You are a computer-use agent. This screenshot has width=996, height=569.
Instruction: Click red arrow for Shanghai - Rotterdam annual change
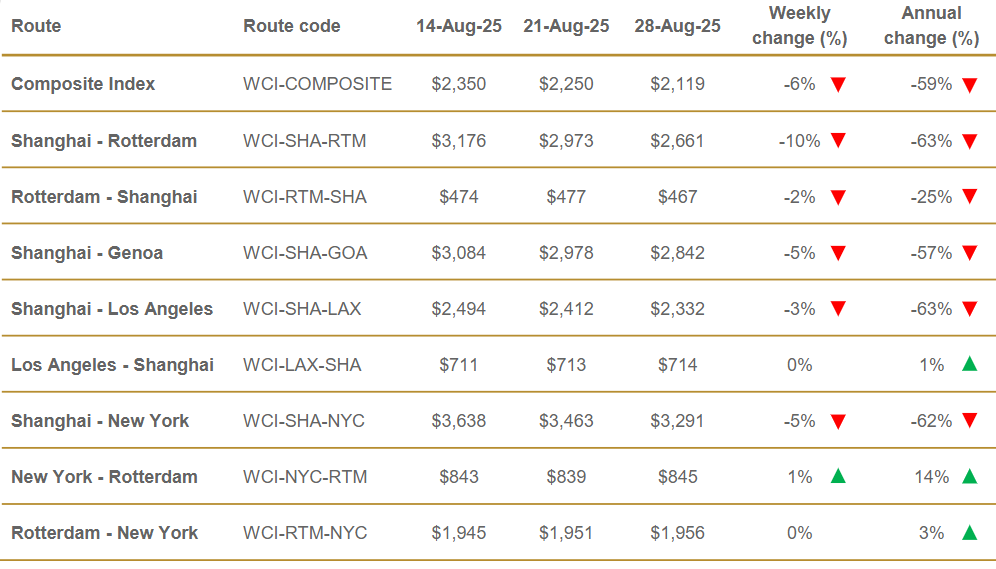coord(969,141)
